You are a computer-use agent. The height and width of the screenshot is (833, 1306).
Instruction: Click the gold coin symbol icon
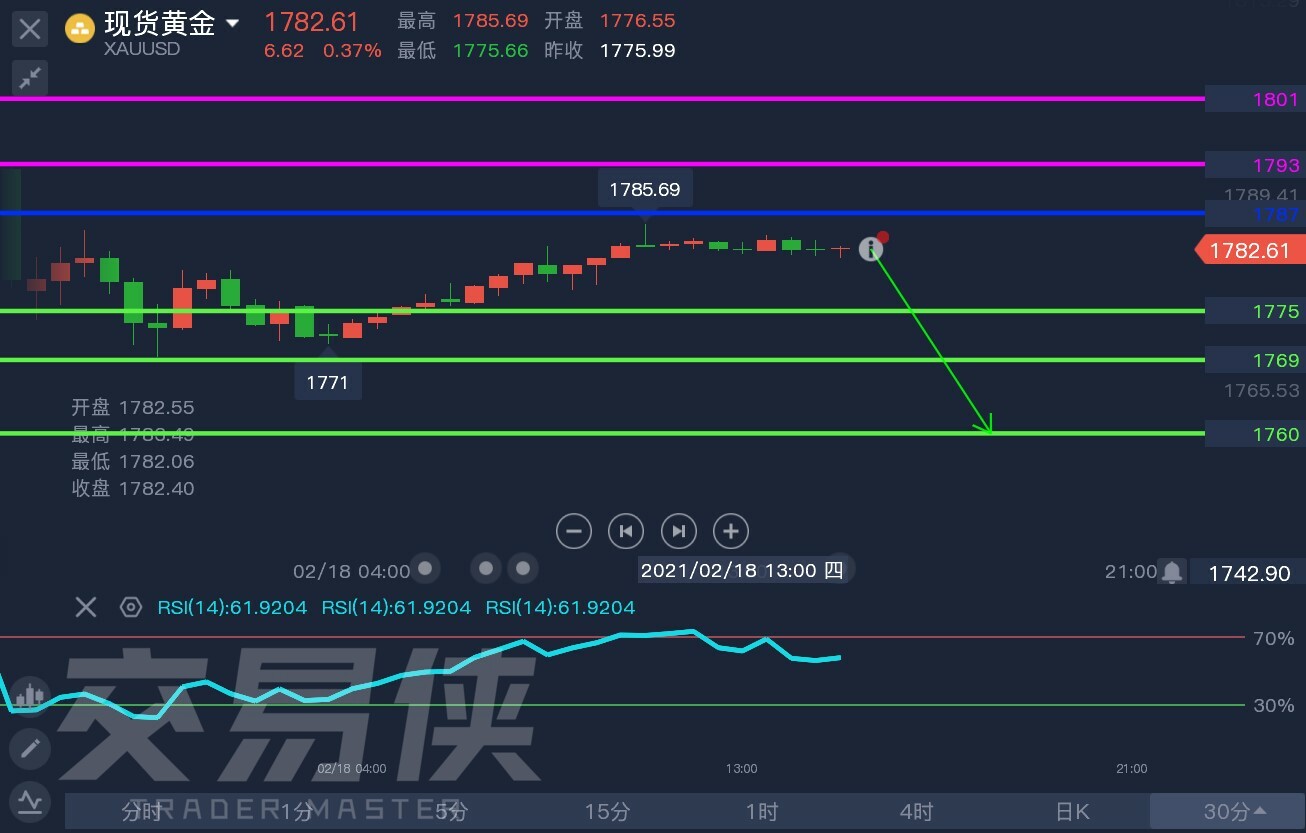pos(80,29)
